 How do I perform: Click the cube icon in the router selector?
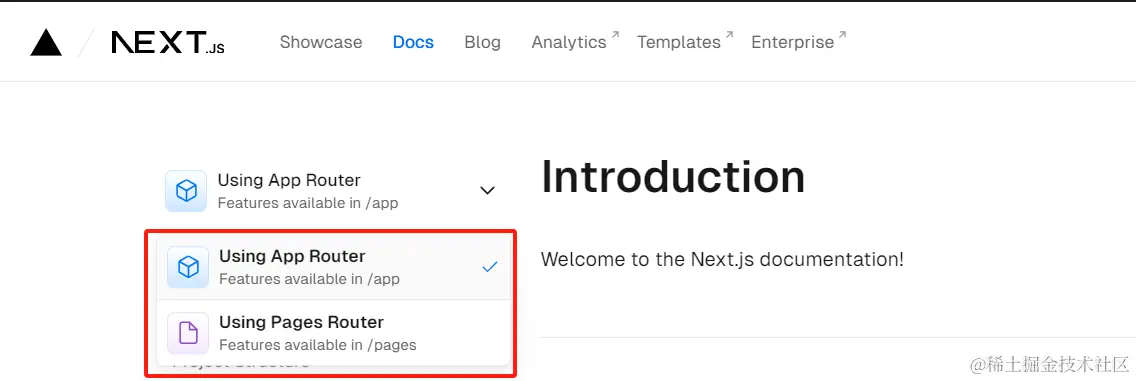[186, 191]
